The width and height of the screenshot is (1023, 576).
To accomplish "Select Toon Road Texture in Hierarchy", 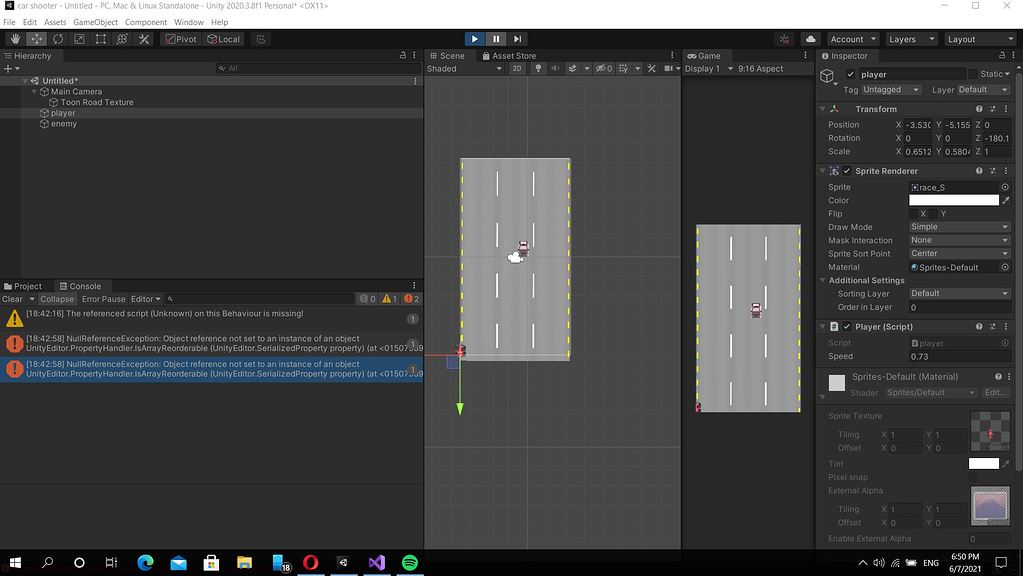I will click(x=97, y=102).
